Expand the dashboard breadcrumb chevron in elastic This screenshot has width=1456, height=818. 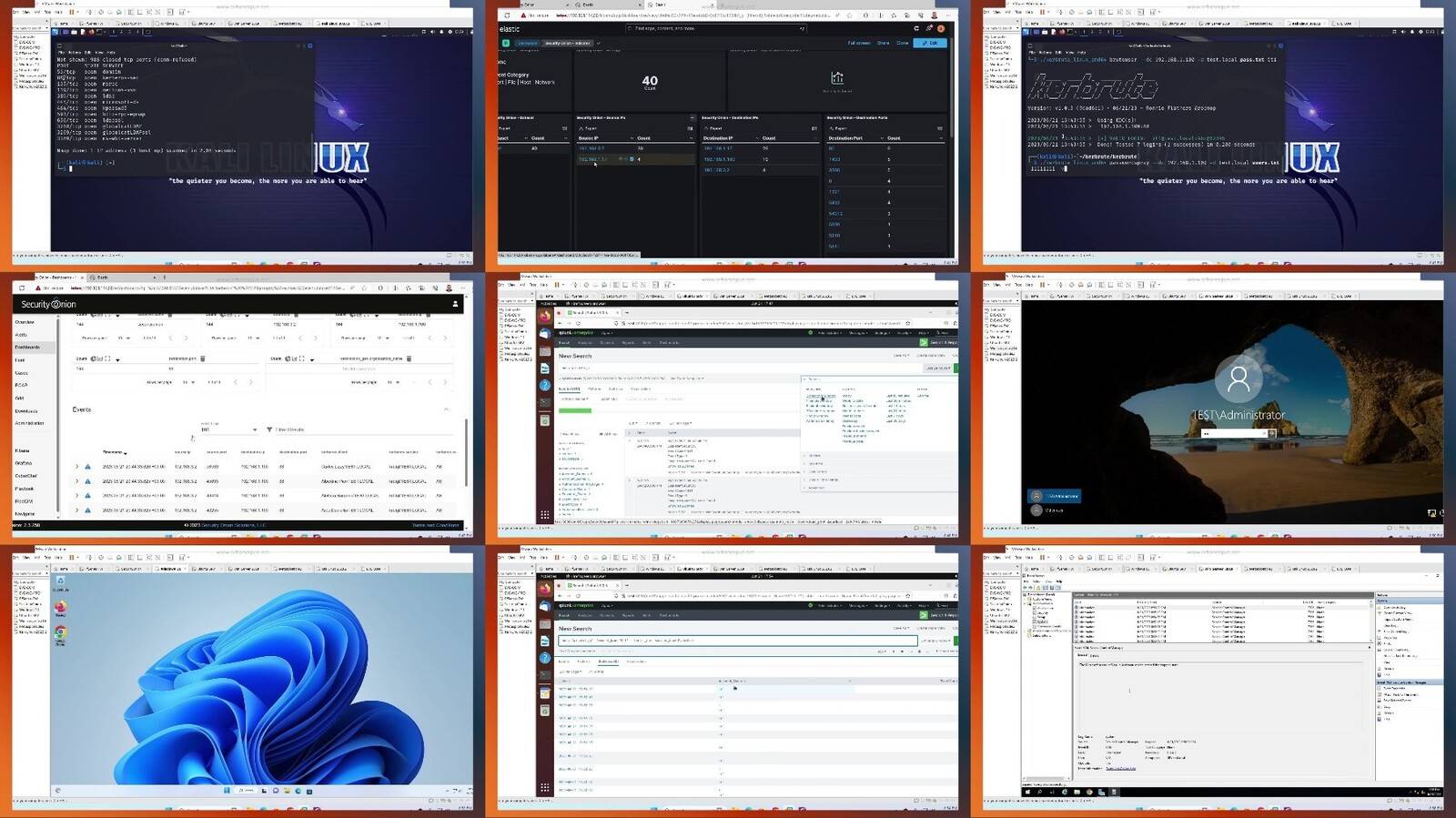click(598, 43)
